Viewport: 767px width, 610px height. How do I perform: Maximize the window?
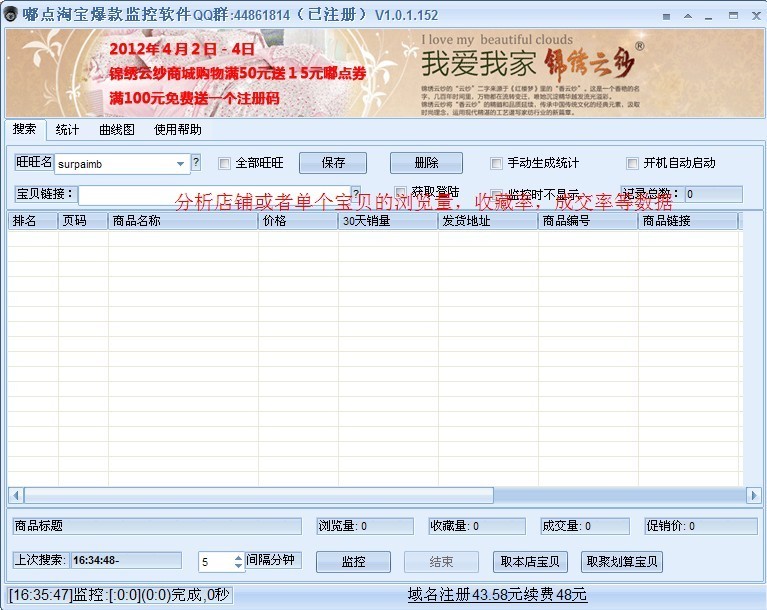point(733,16)
